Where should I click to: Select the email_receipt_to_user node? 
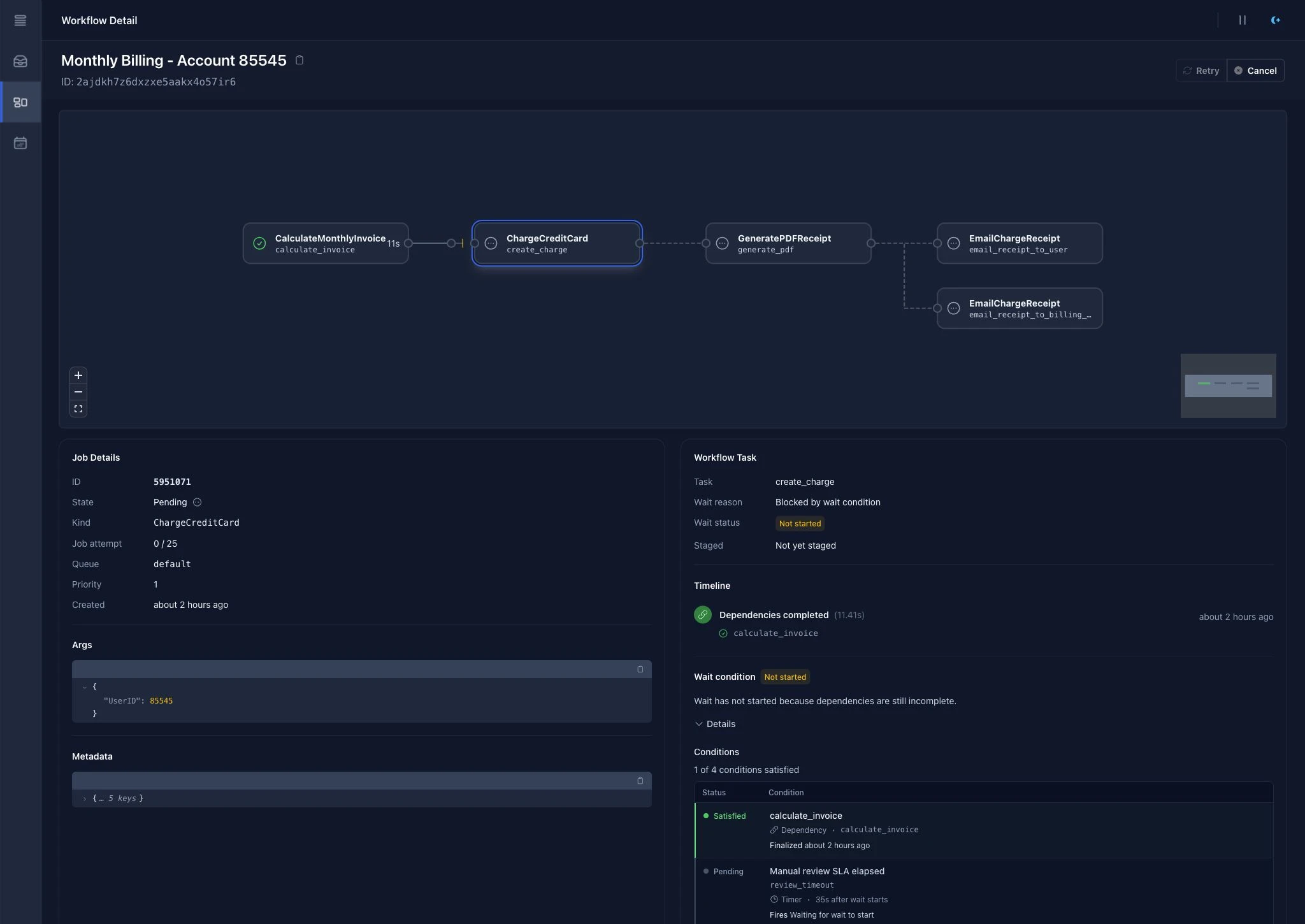(x=1020, y=243)
